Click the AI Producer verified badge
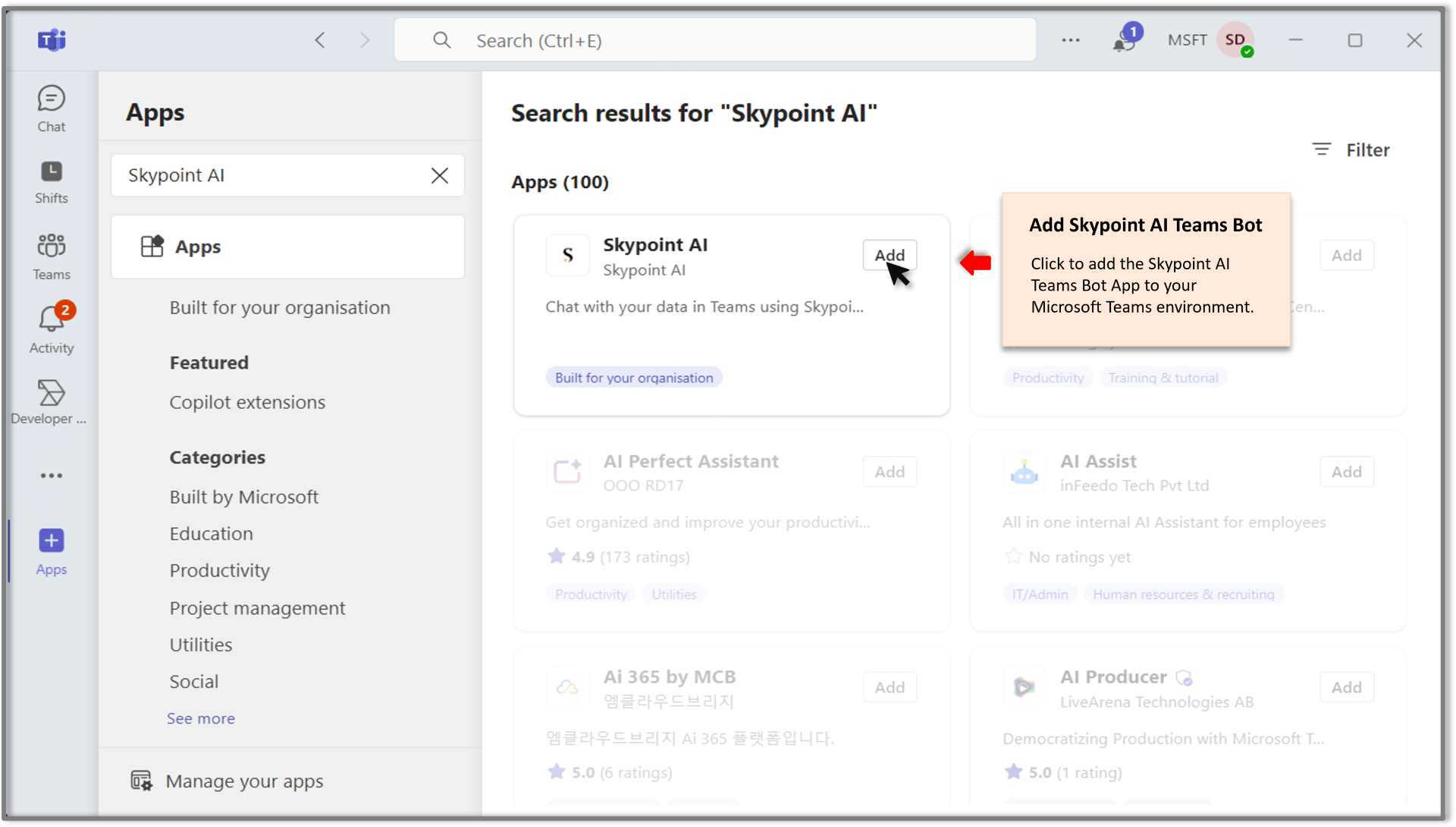 pyautogui.click(x=1184, y=678)
